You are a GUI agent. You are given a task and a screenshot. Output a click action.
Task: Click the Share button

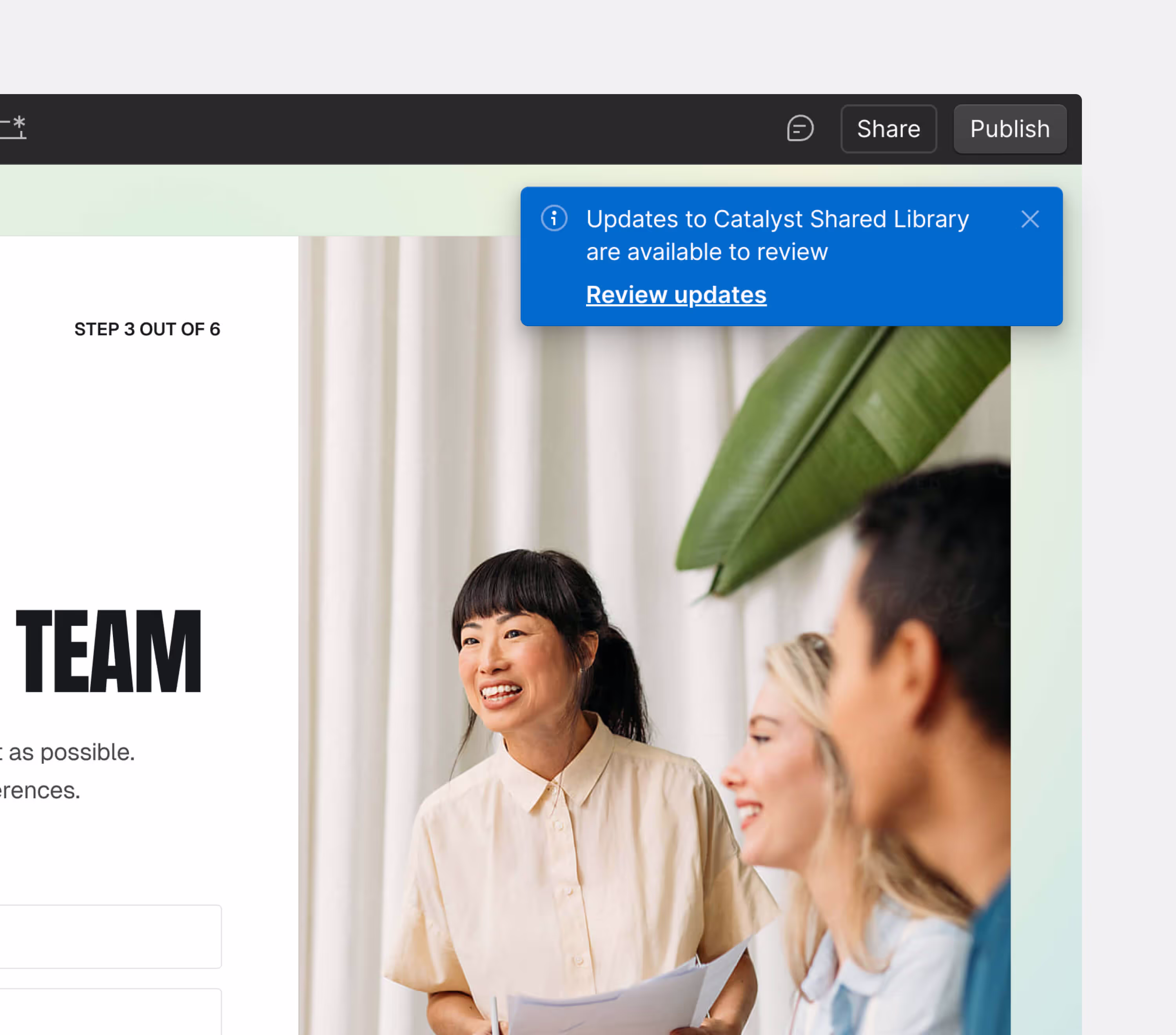click(x=888, y=129)
